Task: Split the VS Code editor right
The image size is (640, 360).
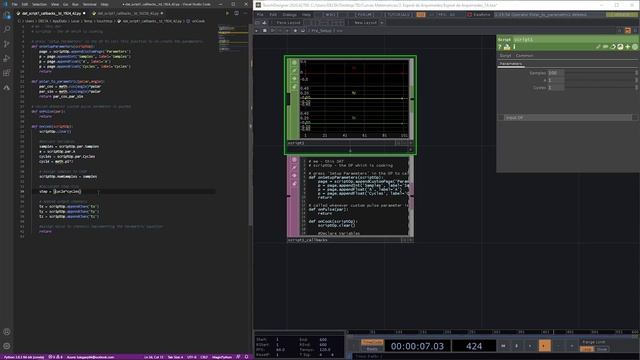Action: coord(236,13)
